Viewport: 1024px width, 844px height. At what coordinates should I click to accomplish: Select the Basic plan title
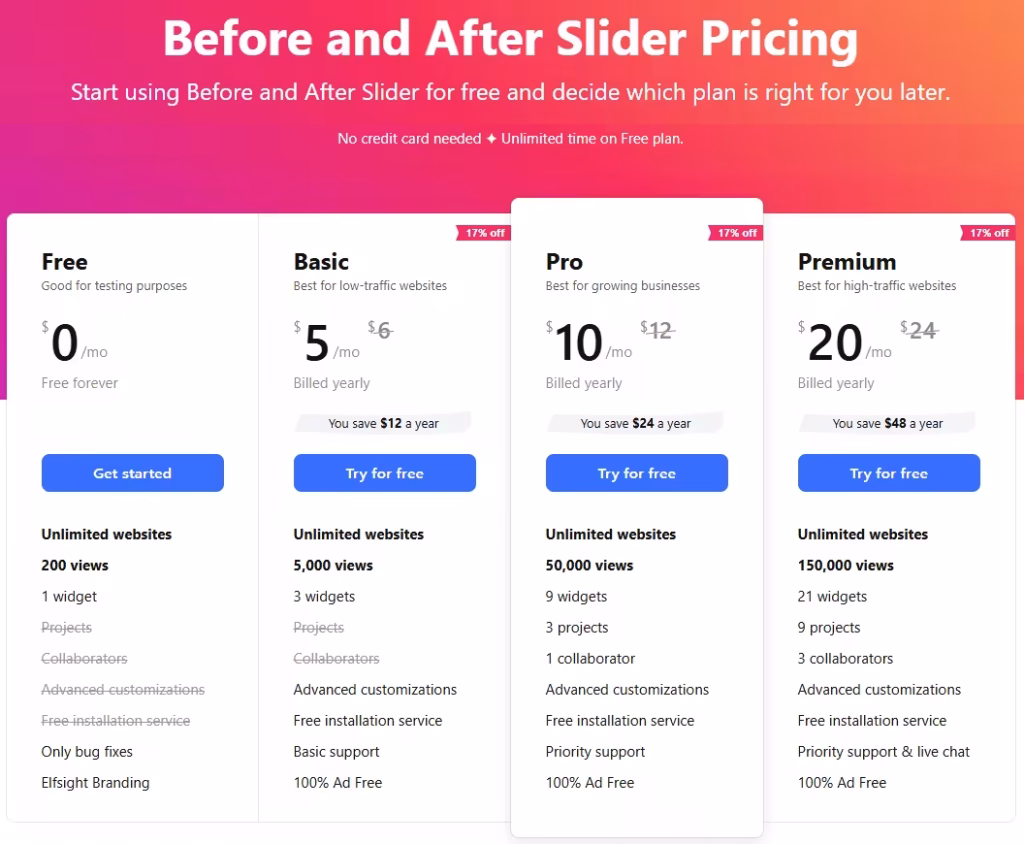pos(321,262)
